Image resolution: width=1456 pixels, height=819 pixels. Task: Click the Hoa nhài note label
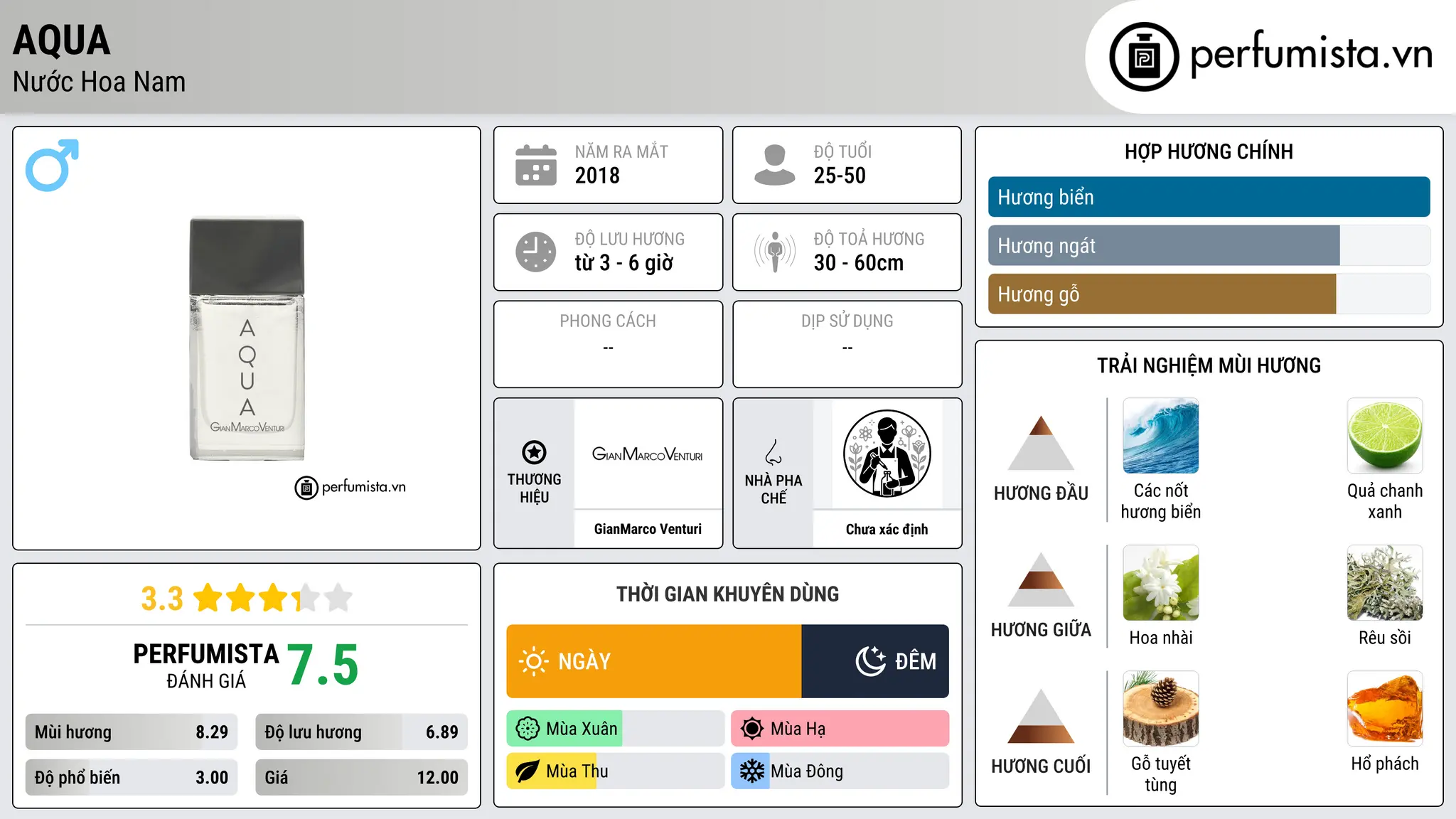coord(1160,638)
